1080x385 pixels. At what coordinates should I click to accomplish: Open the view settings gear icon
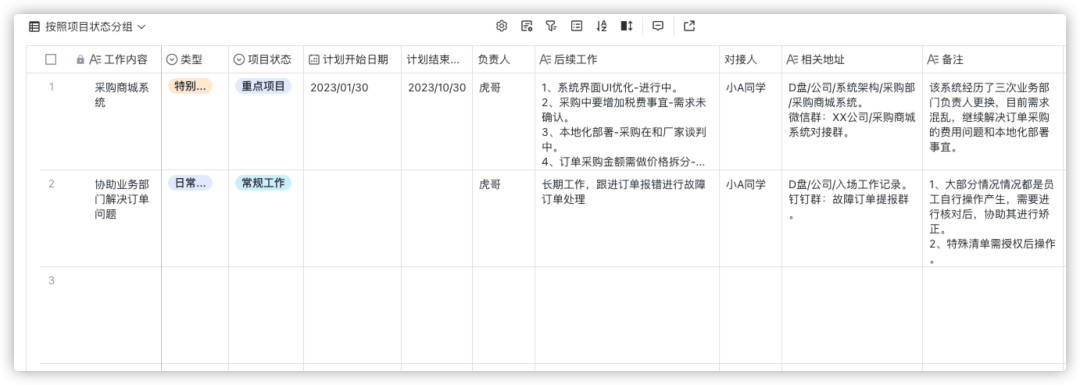pyautogui.click(x=501, y=26)
